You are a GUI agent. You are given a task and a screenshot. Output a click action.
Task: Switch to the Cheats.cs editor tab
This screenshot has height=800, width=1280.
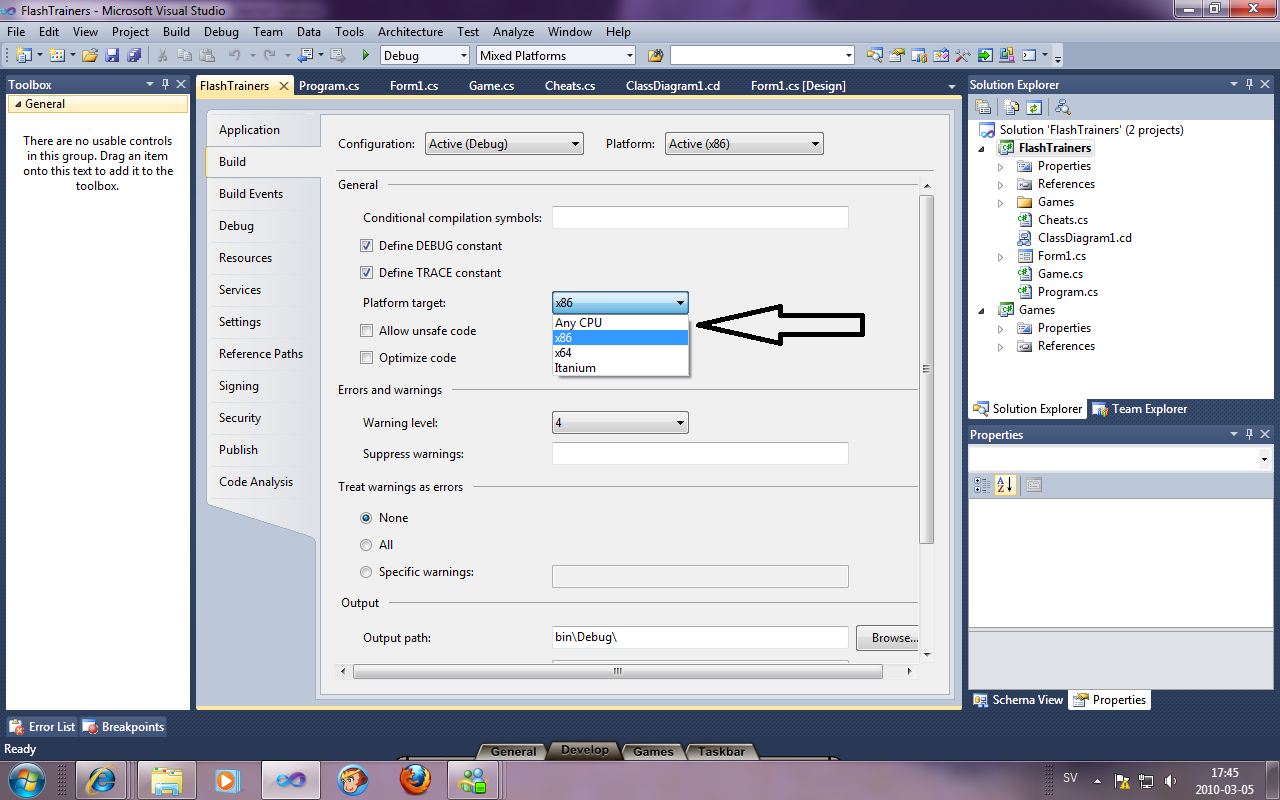(570, 86)
